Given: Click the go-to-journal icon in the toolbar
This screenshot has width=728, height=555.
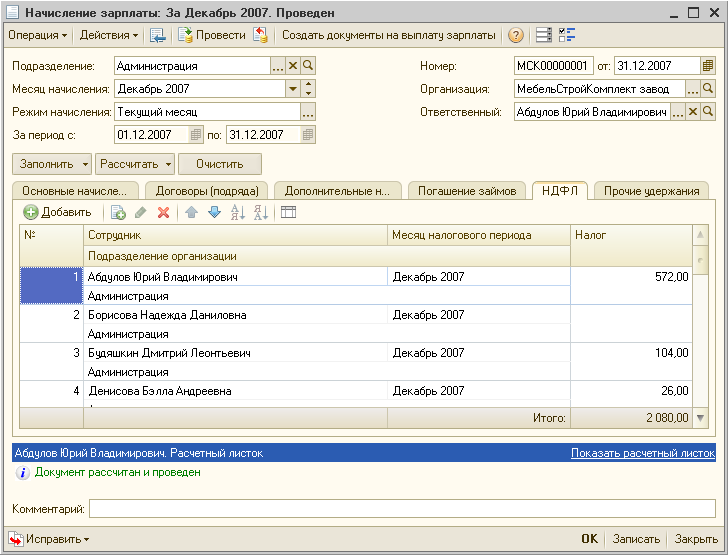Looking at the screenshot, I should 157,35.
